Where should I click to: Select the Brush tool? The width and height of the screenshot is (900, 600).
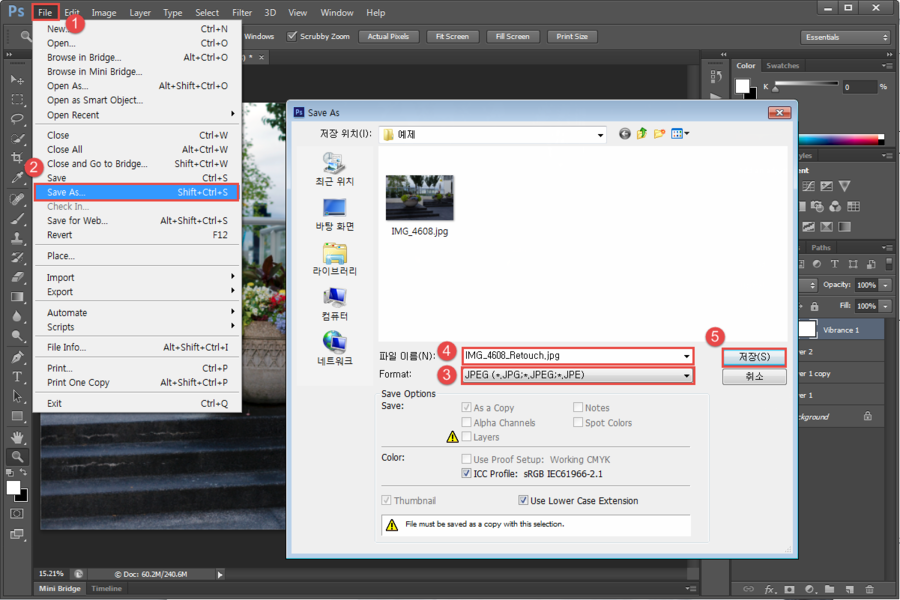[17, 218]
